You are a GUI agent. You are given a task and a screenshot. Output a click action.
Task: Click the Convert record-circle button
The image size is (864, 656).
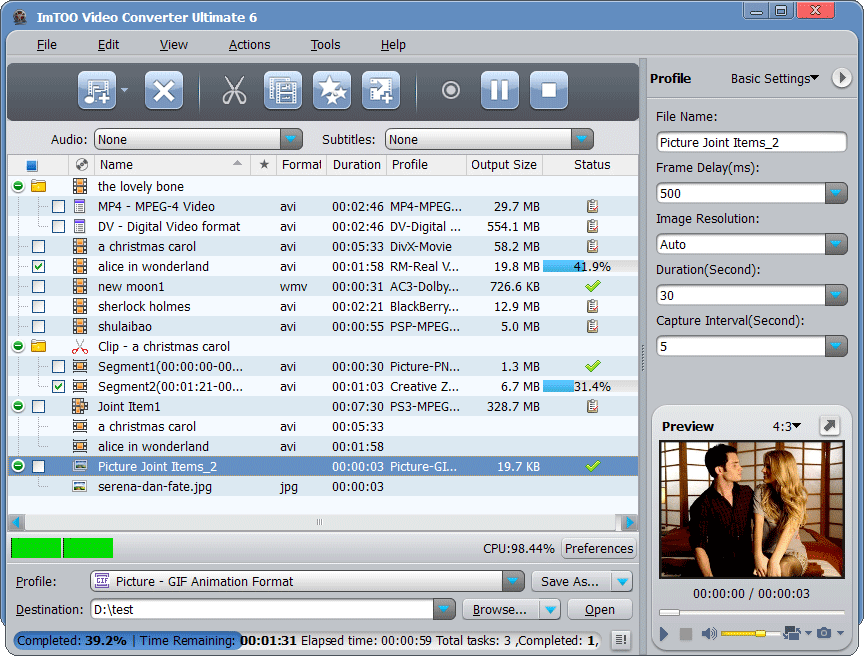click(x=451, y=90)
